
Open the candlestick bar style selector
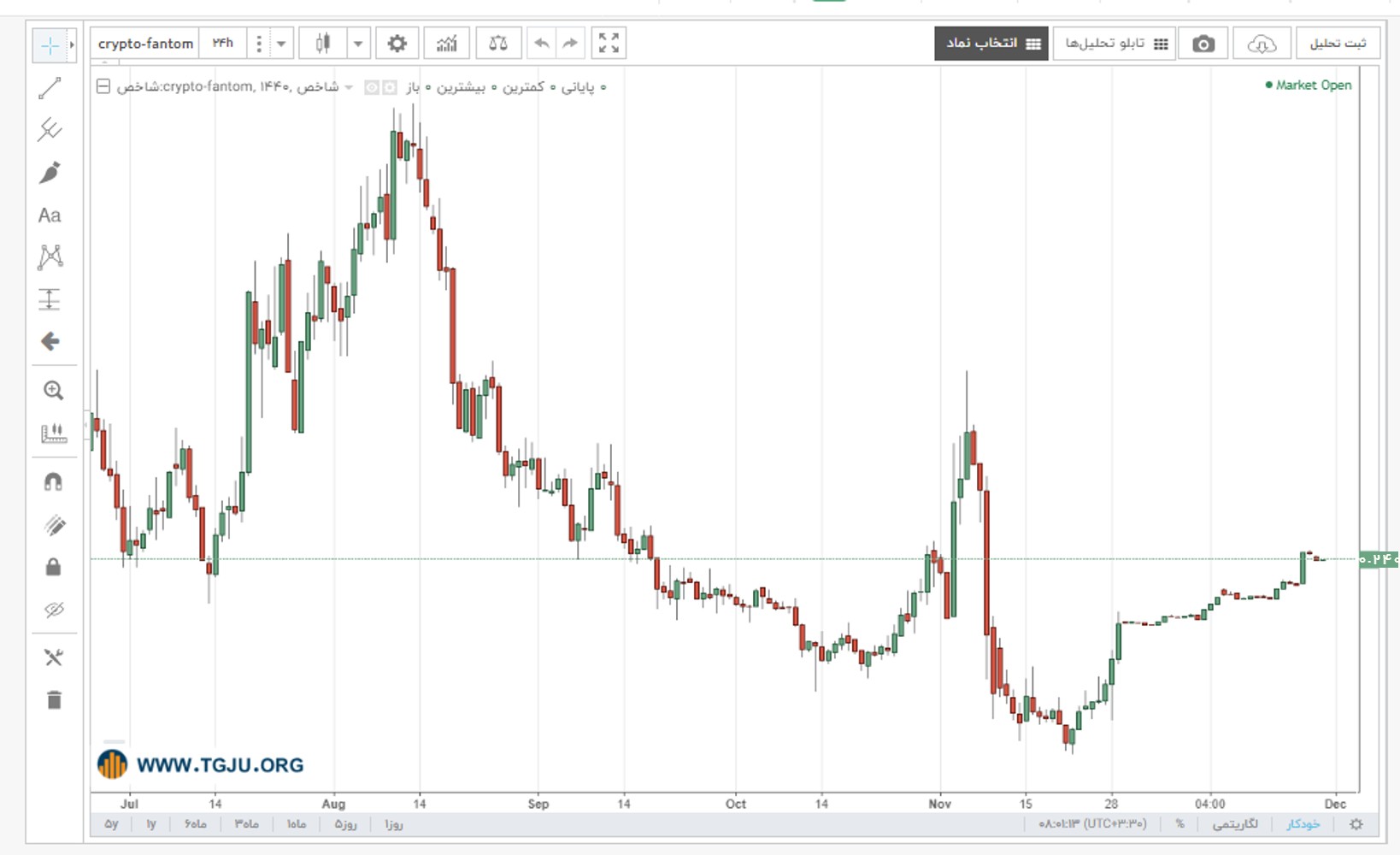[323, 43]
